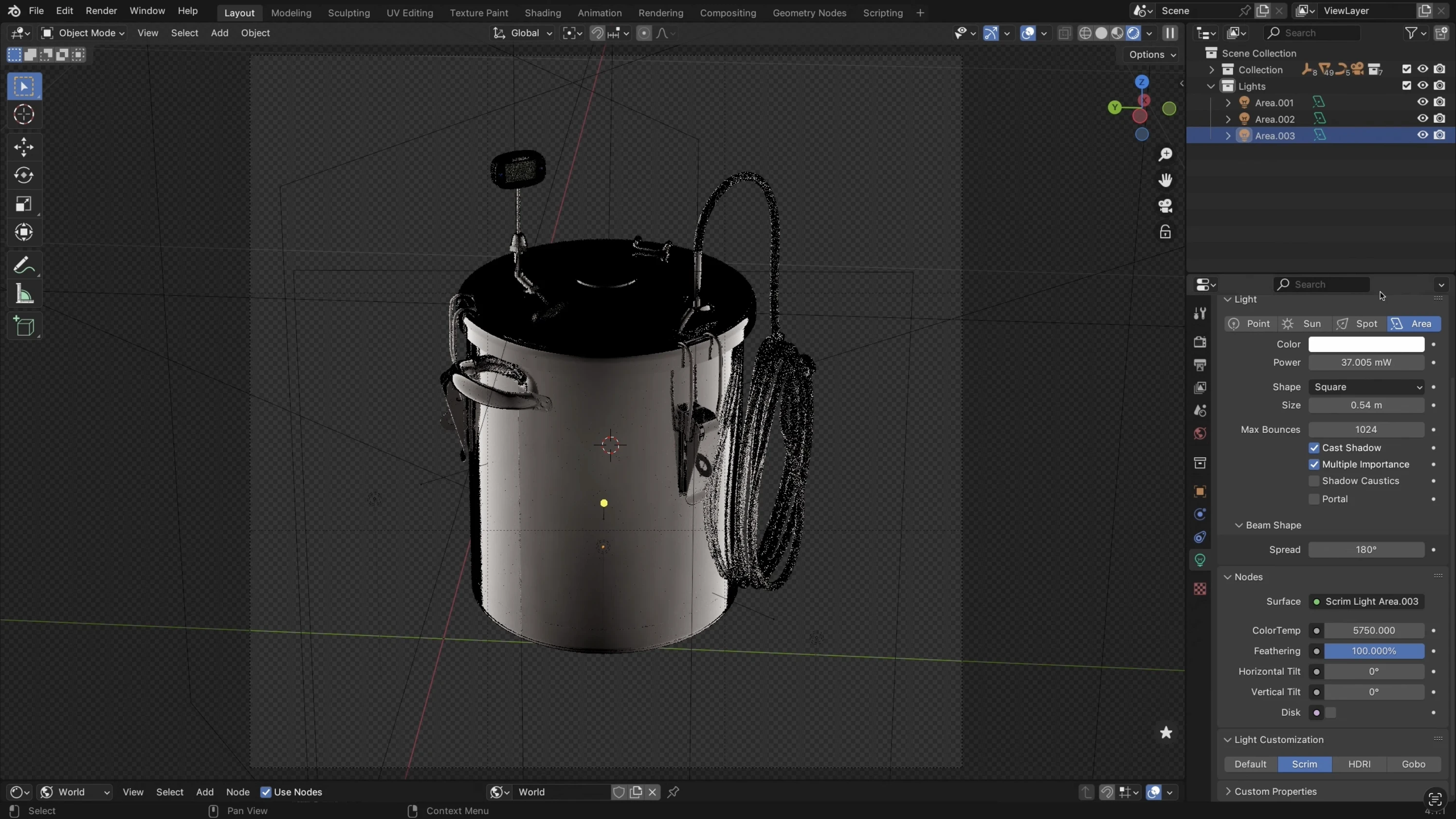This screenshot has width=1456, height=819.
Task: Open the Object Mode dropdown
Action: [x=83, y=33]
